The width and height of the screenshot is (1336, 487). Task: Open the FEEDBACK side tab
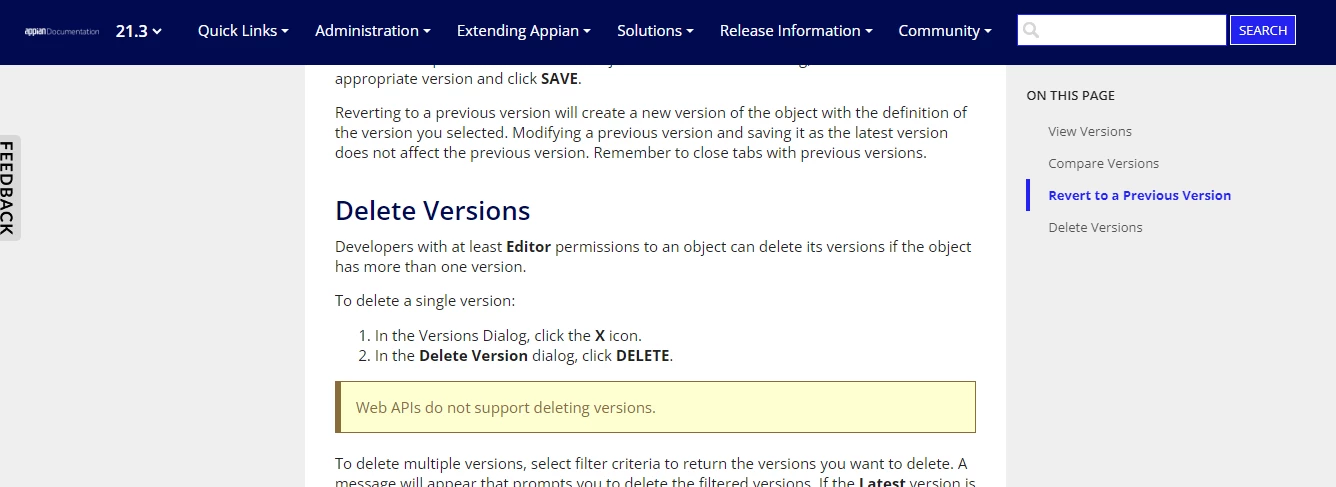click(9, 188)
